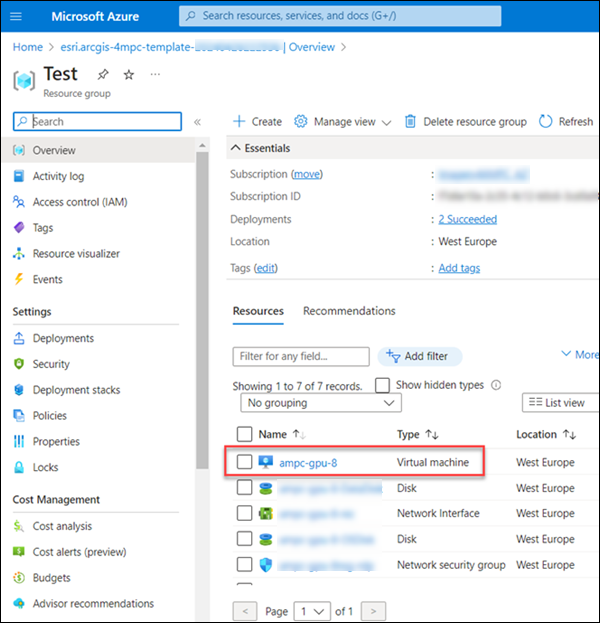Open the 2 Succeeded deployments link
The height and width of the screenshot is (623, 600).
click(467, 219)
